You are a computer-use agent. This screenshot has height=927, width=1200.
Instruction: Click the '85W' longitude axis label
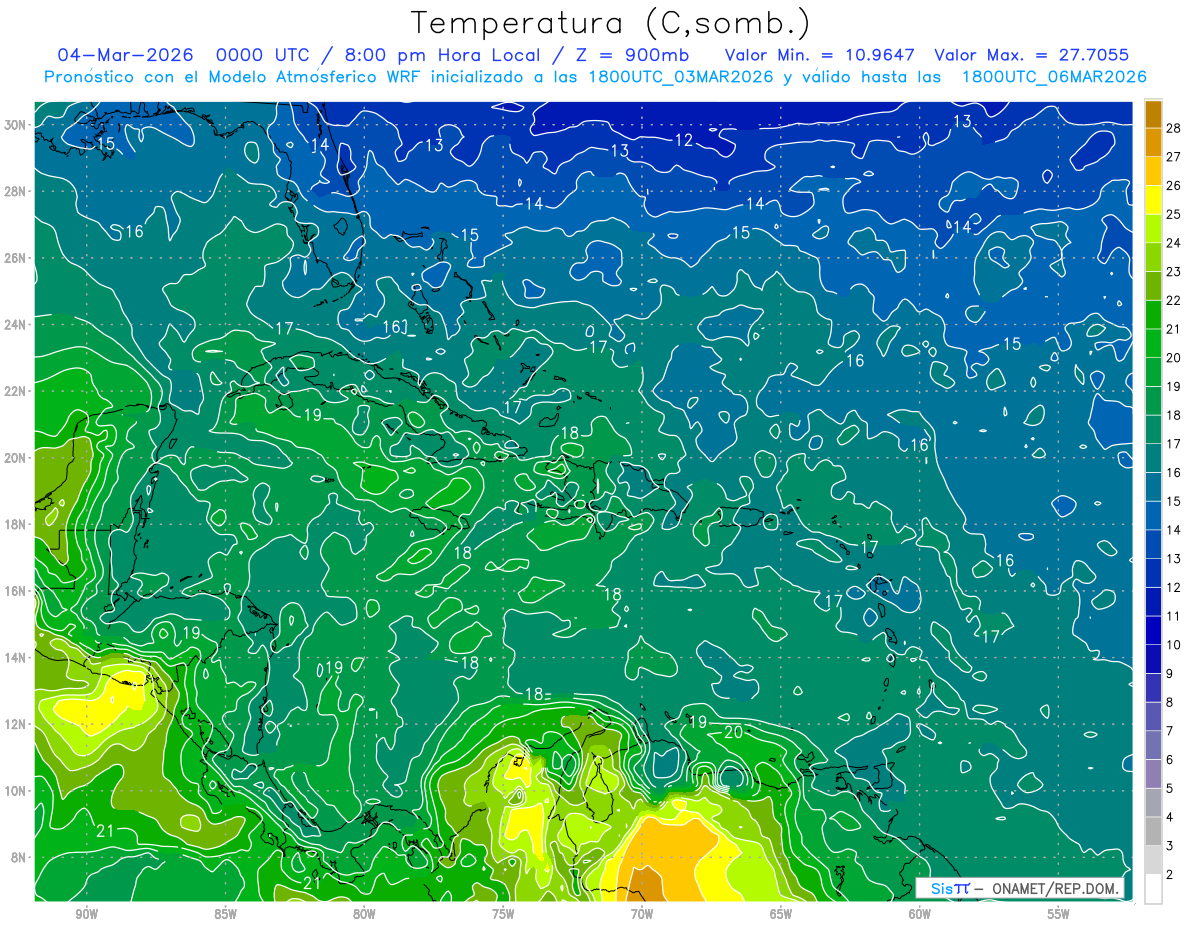click(x=225, y=914)
